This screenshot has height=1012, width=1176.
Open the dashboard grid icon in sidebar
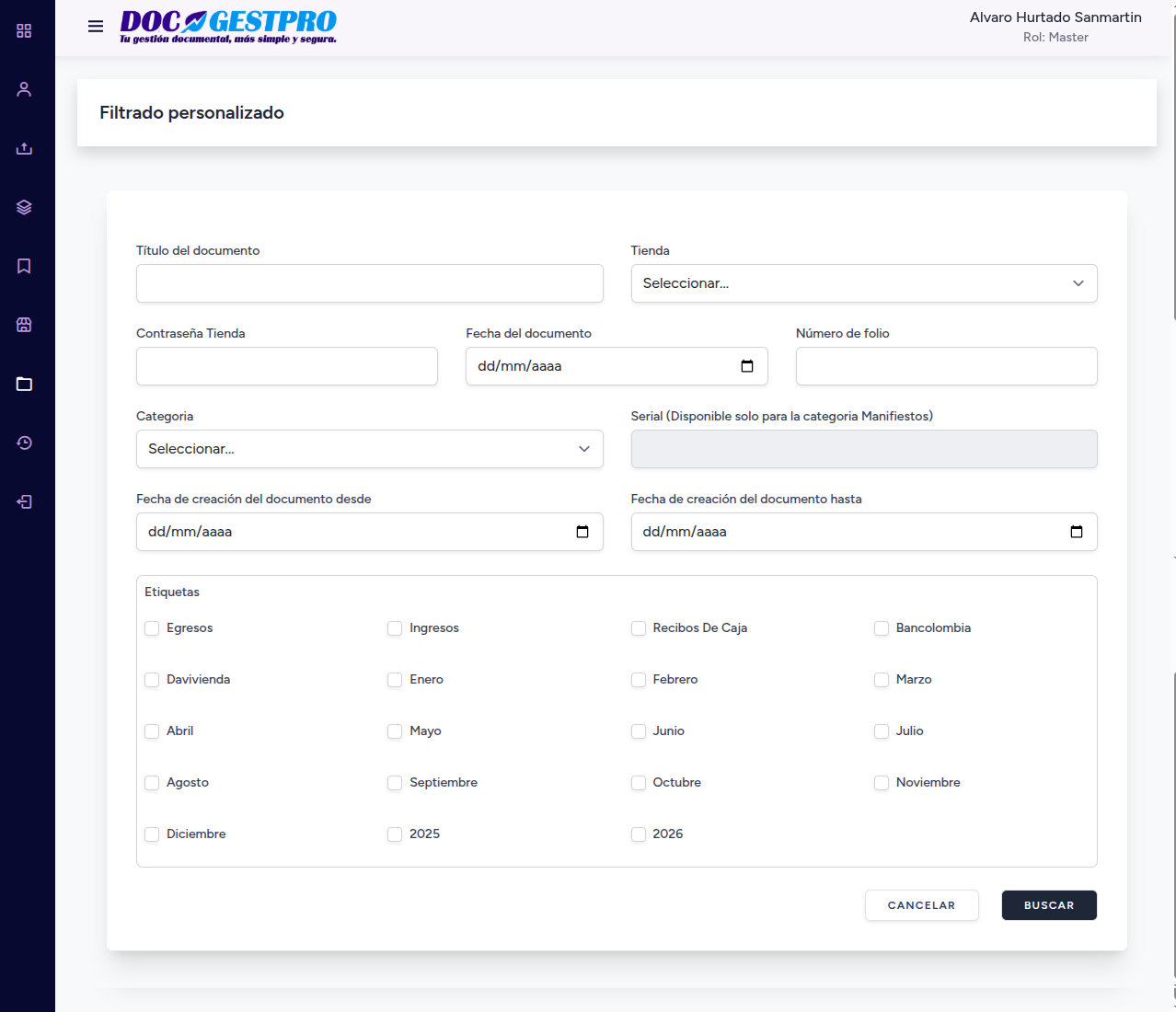click(x=24, y=30)
